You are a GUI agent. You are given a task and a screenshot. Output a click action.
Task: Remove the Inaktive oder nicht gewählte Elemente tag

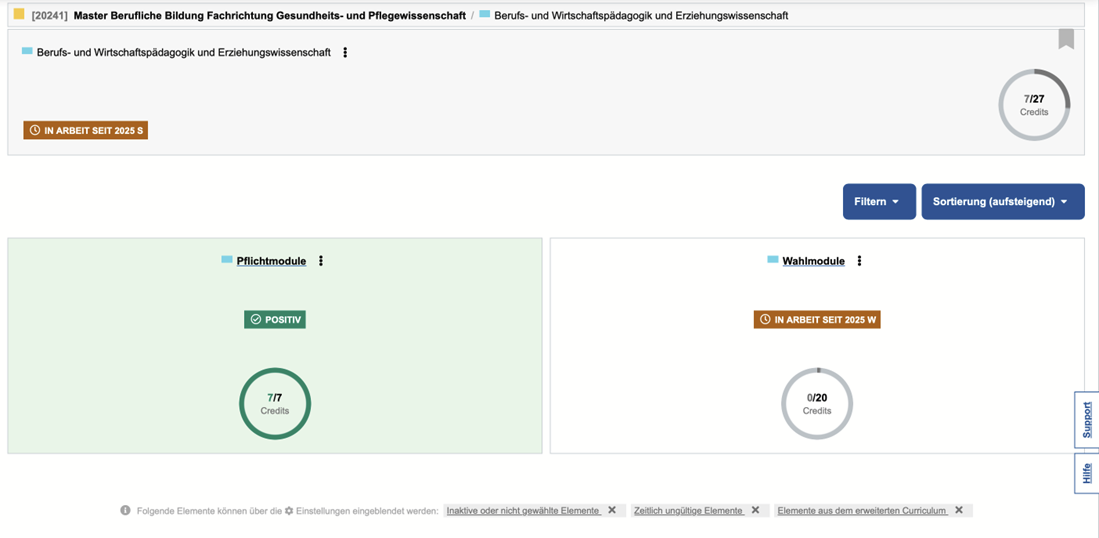[612, 510]
